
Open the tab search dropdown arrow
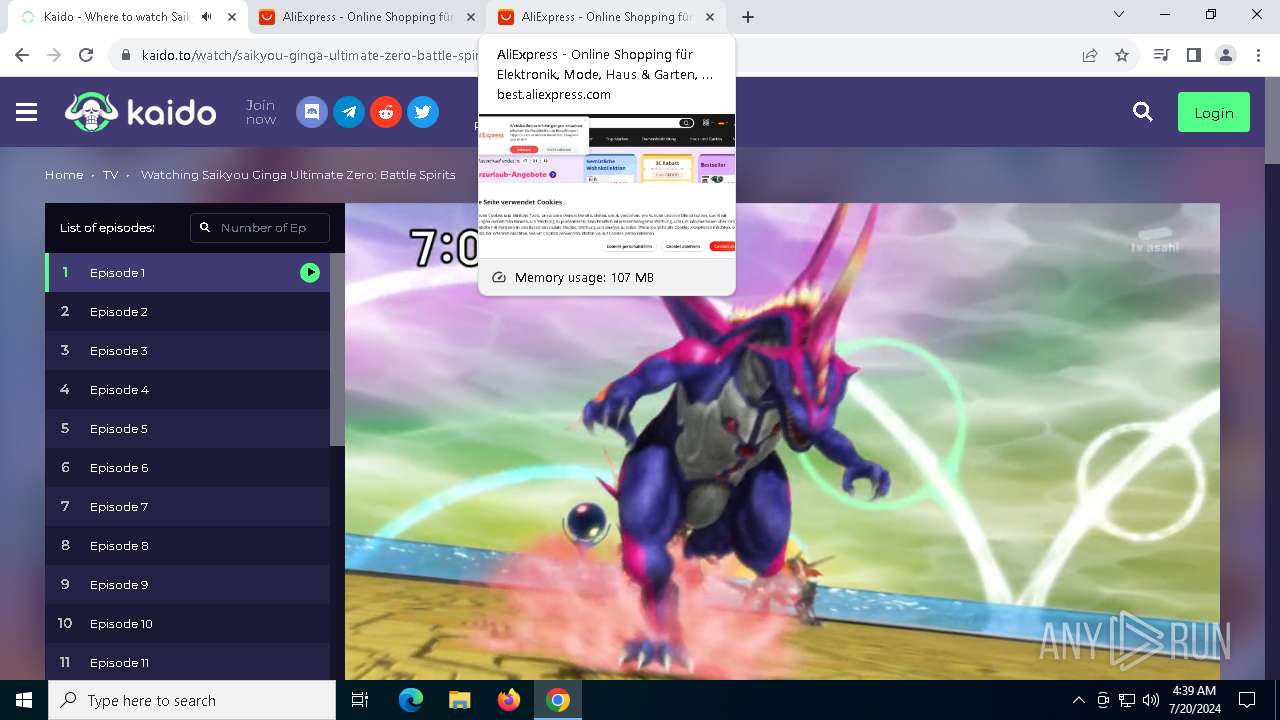[1119, 15]
